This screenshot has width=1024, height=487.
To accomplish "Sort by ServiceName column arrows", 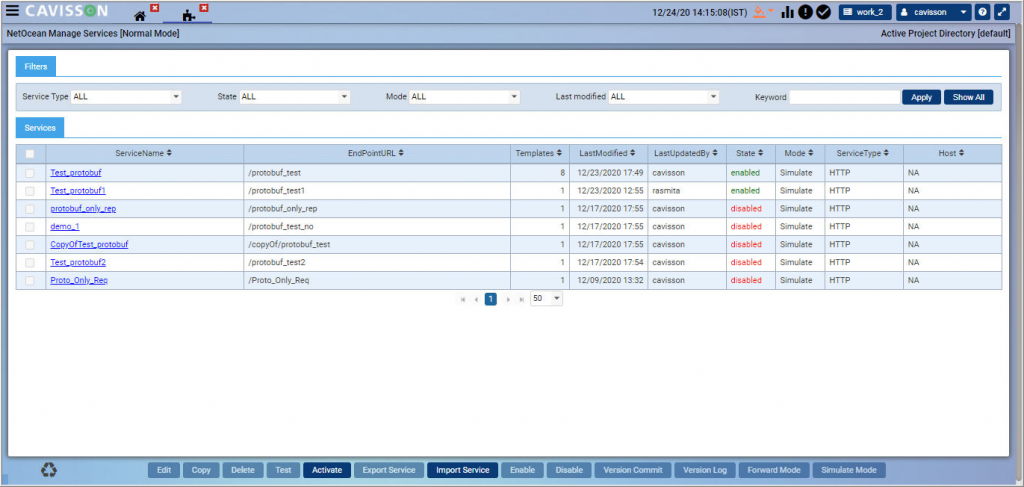I will tap(169, 153).
